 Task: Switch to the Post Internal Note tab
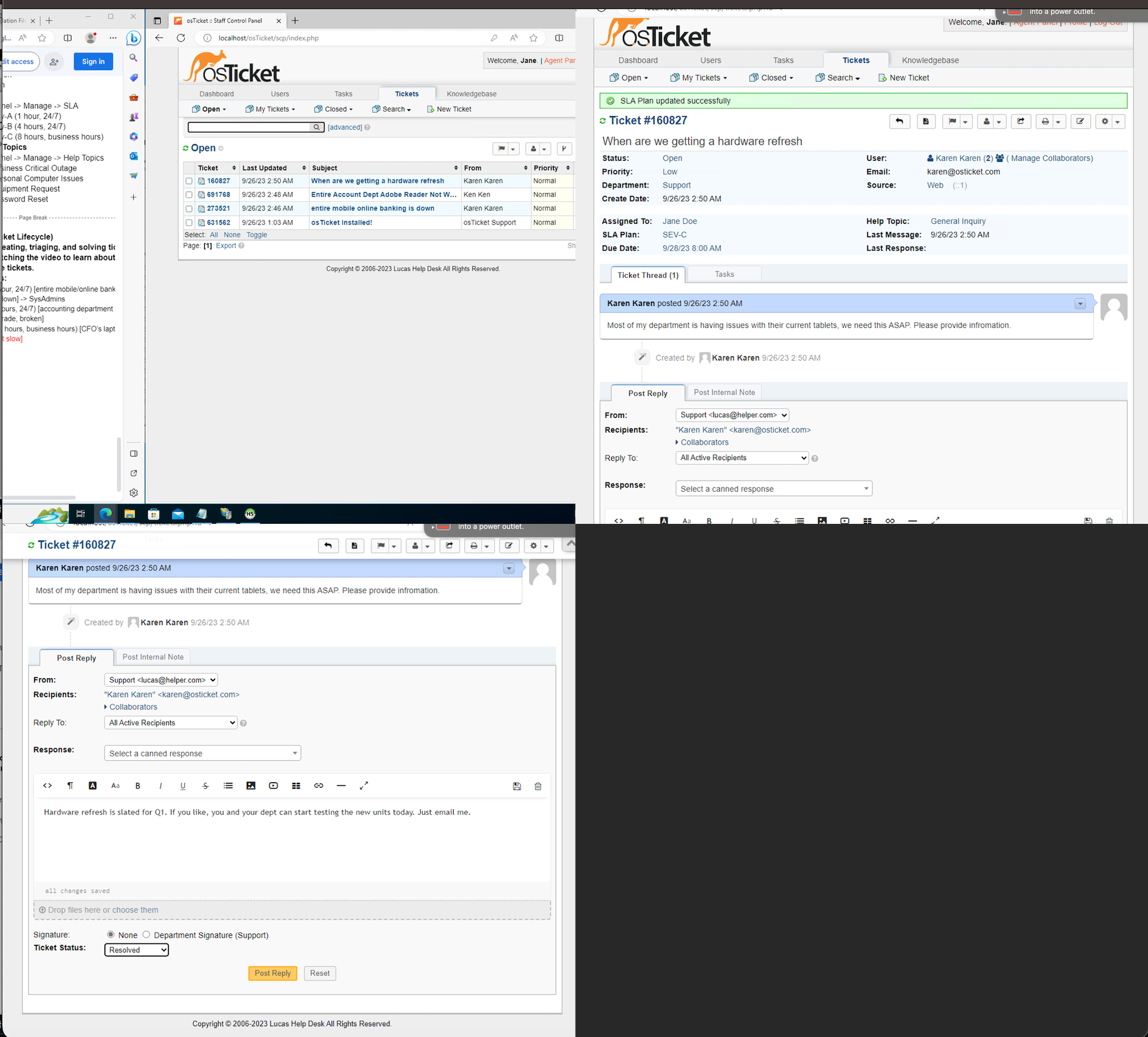pyautogui.click(x=153, y=657)
